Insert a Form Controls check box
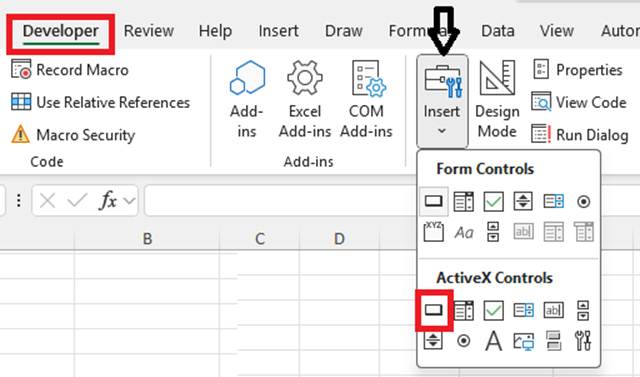The image size is (640, 377). click(x=493, y=201)
